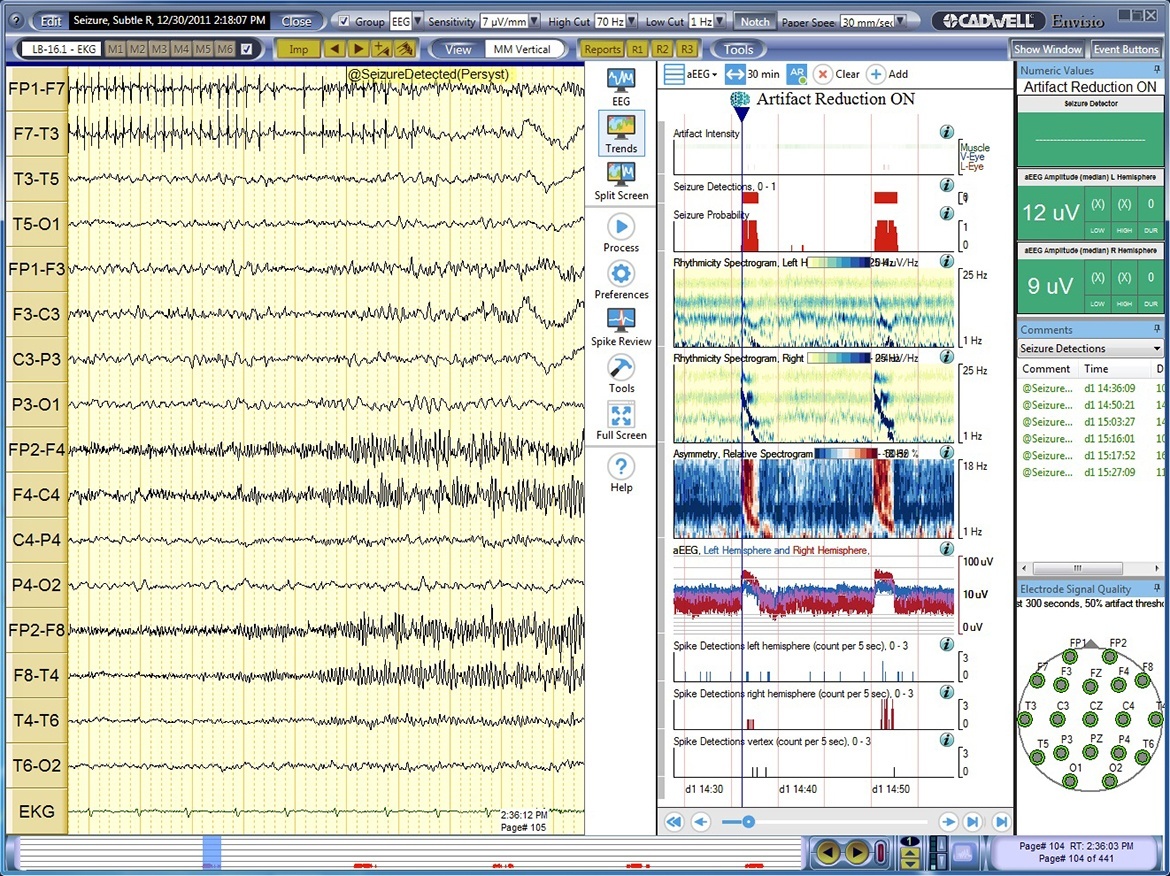Toggle montage M4 button
1170x876 pixels.
[x=181, y=49]
